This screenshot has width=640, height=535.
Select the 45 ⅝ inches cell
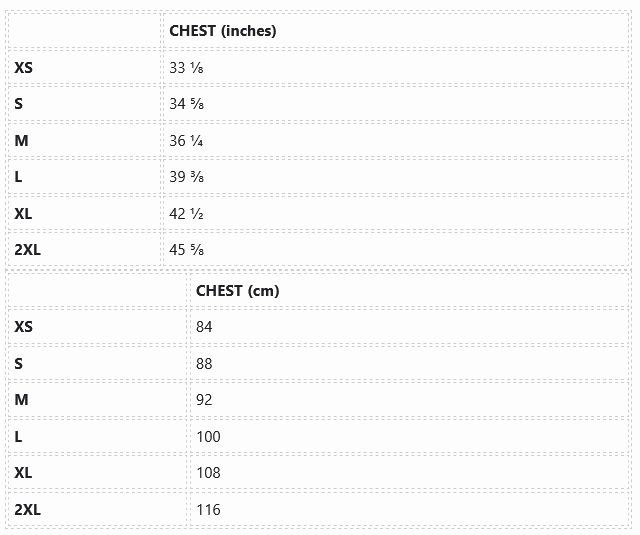coord(187,250)
